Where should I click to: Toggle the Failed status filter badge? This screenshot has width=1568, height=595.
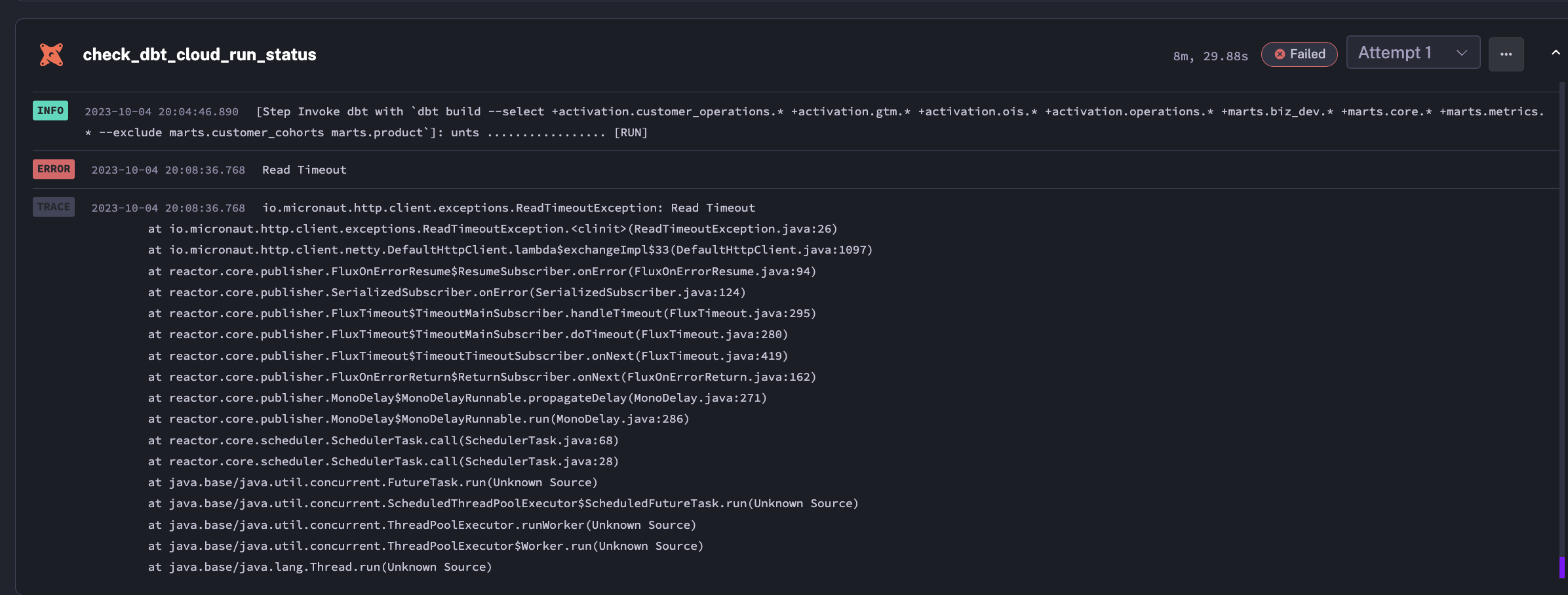pos(1299,54)
